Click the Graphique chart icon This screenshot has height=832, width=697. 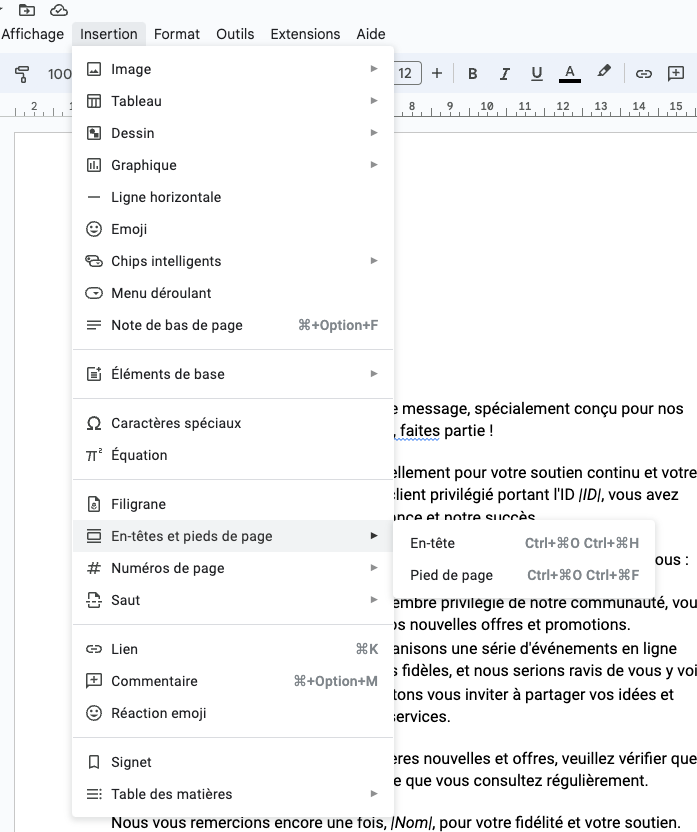click(x=94, y=165)
